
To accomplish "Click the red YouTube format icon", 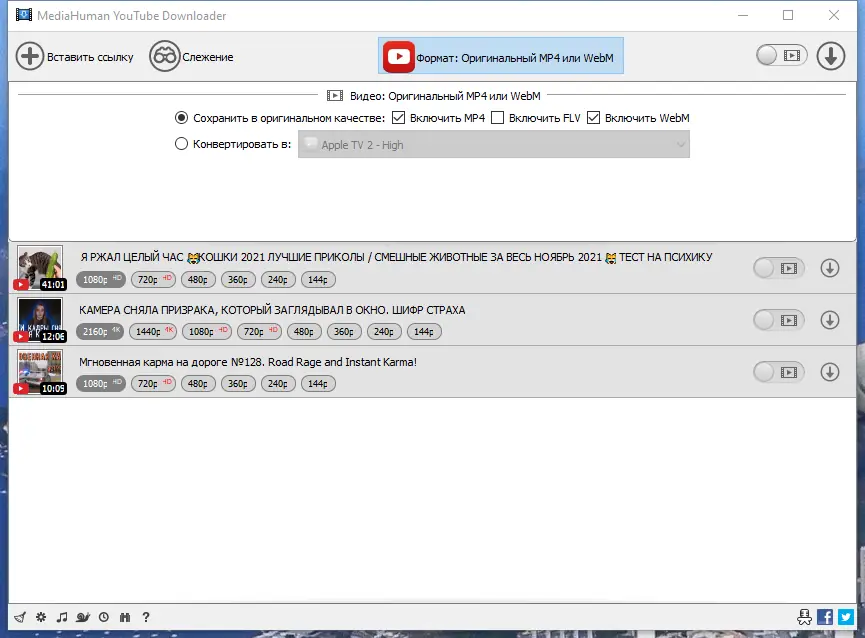I will click(399, 56).
